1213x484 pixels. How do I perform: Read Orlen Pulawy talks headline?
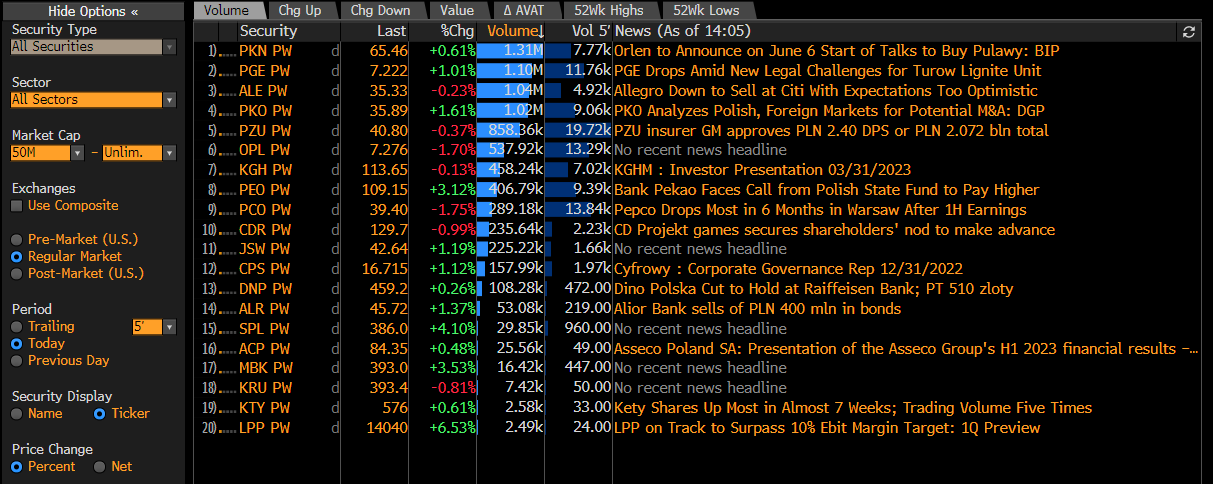coord(836,50)
